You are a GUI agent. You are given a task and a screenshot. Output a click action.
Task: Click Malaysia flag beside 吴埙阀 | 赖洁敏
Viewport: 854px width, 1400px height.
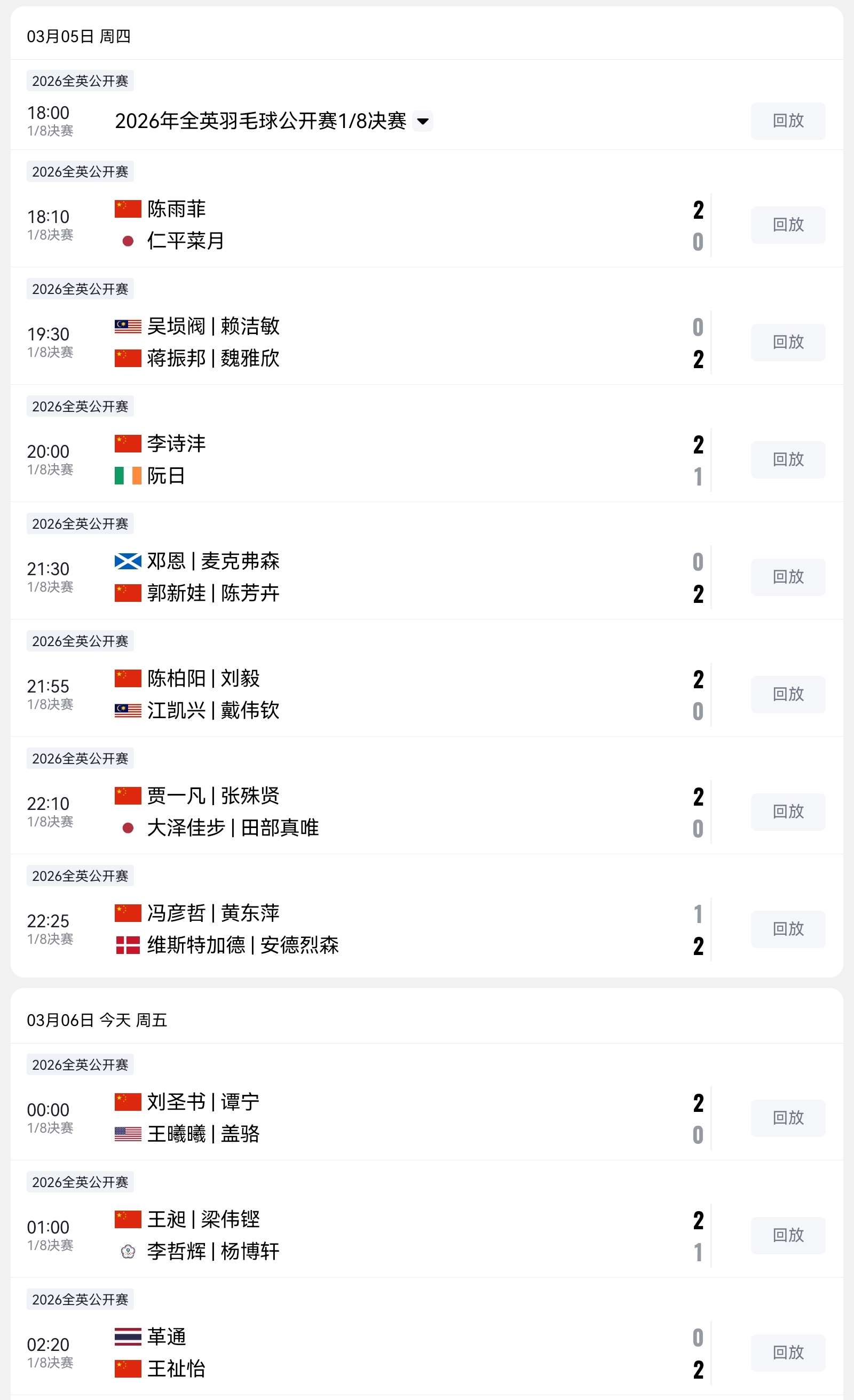pos(128,326)
